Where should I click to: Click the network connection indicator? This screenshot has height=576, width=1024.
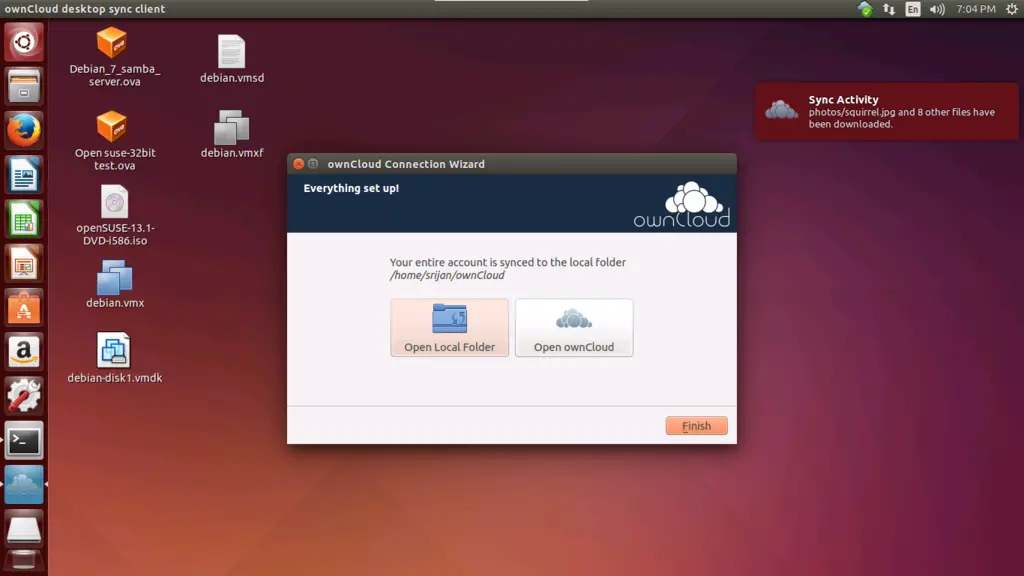(x=888, y=9)
